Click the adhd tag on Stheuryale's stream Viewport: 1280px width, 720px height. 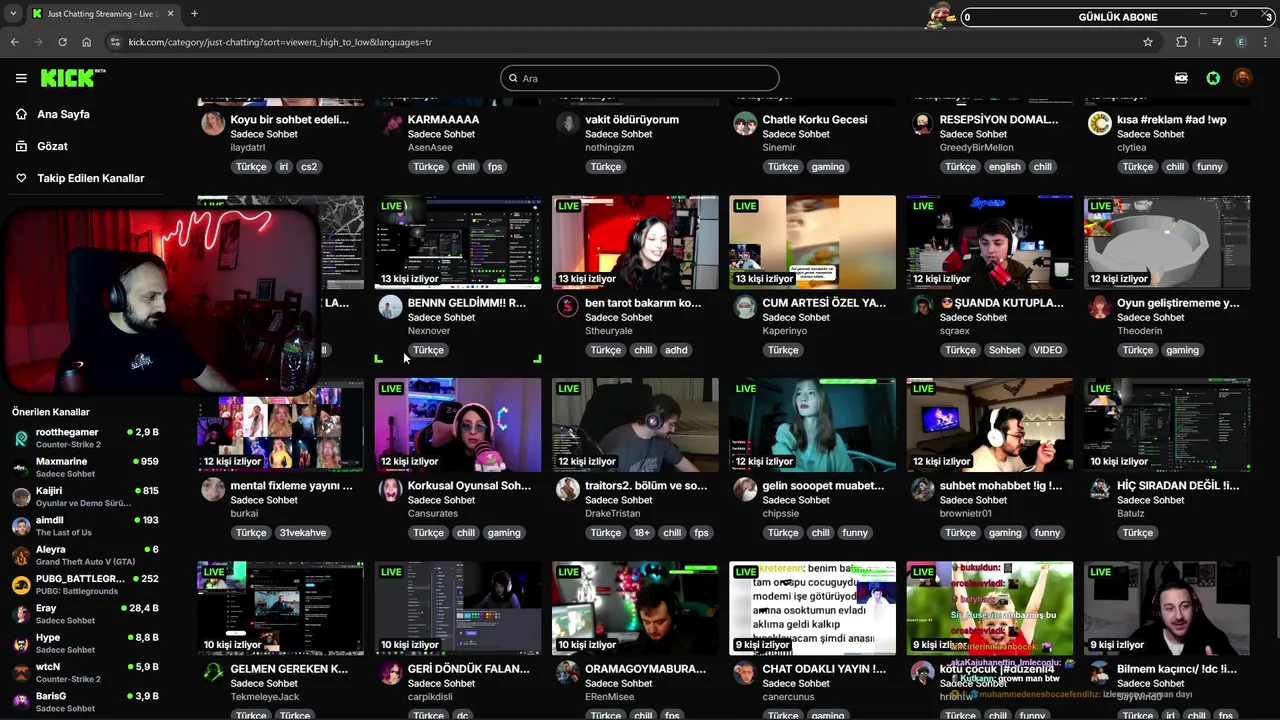pos(676,350)
